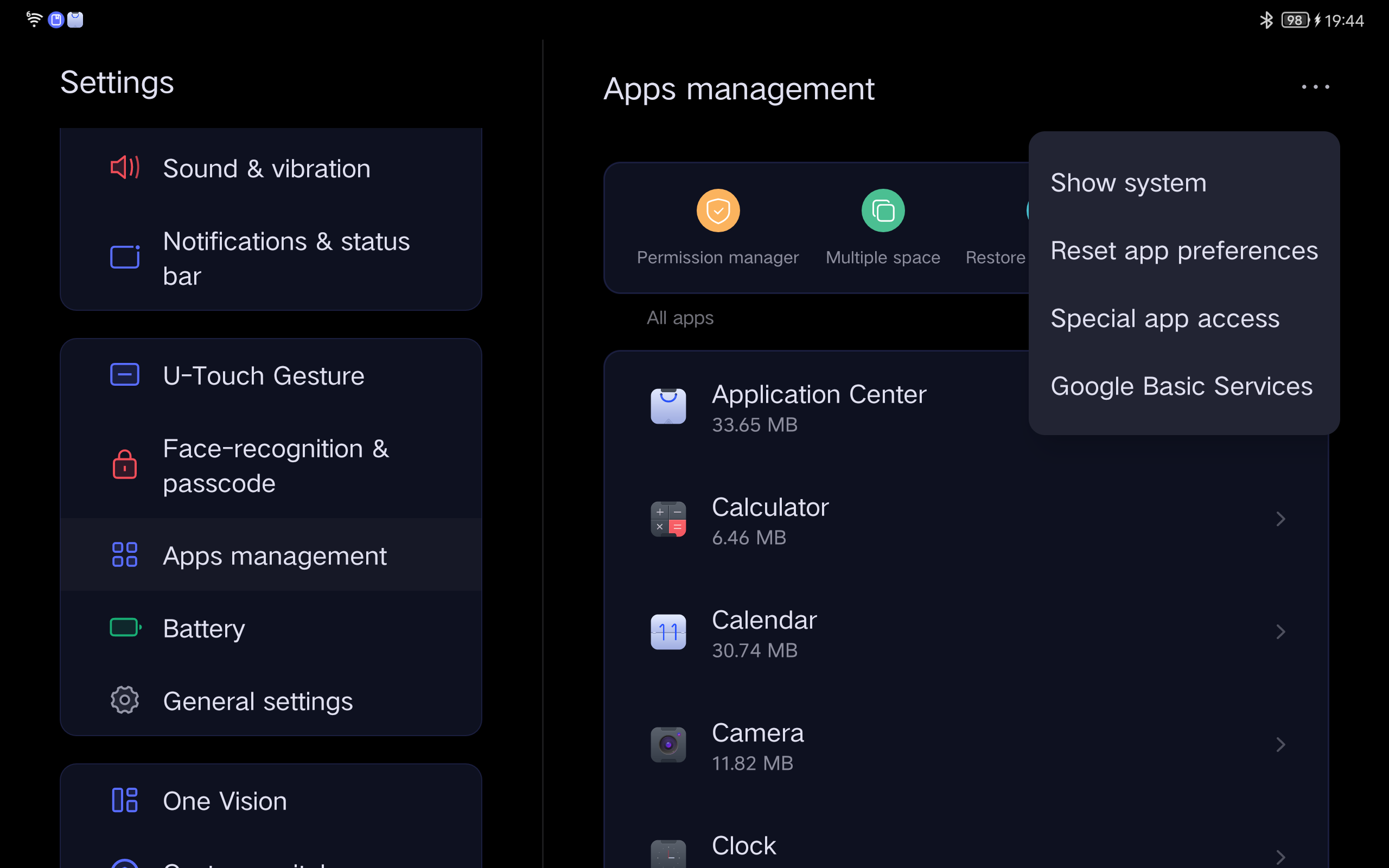Viewport: 1389px width, 868px height.
Task: Expand Camera details chevron
Action: point(1280,744)
